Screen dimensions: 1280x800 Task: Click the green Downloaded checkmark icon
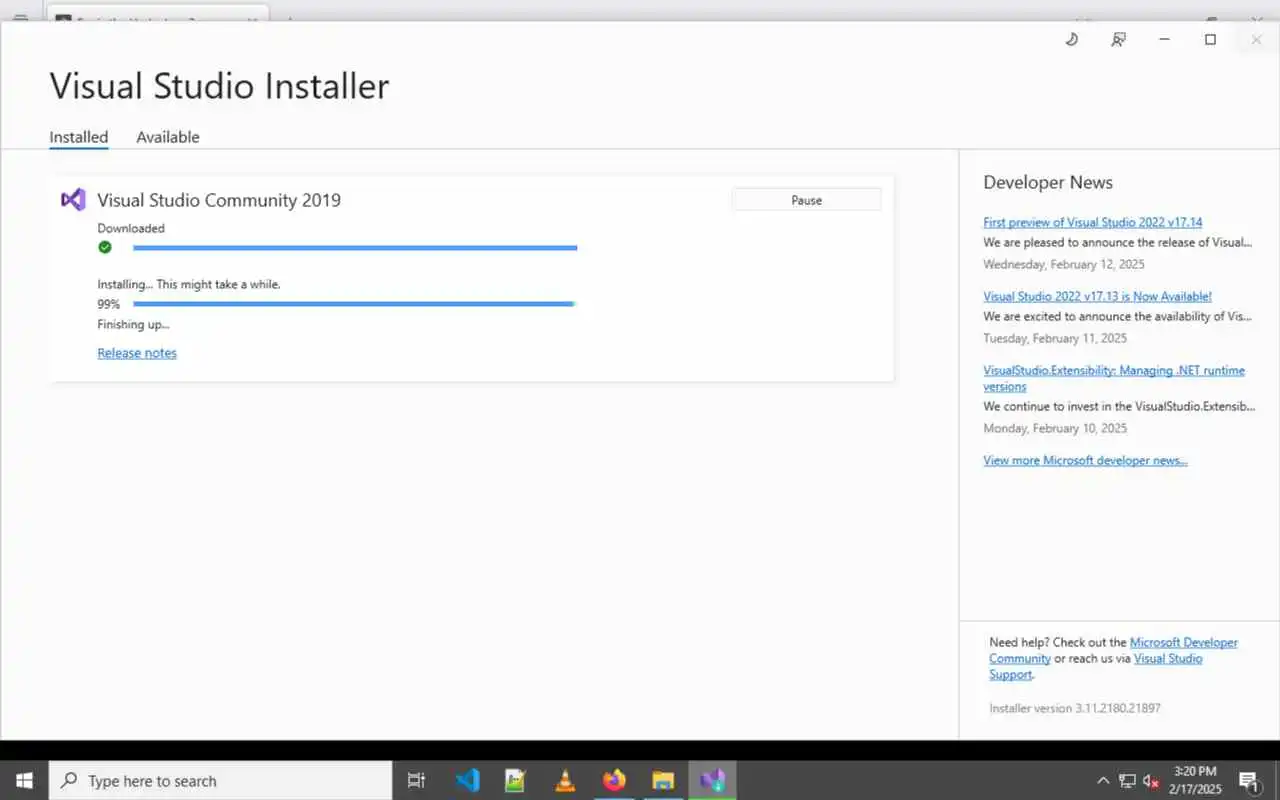click(x=105, y=247)
